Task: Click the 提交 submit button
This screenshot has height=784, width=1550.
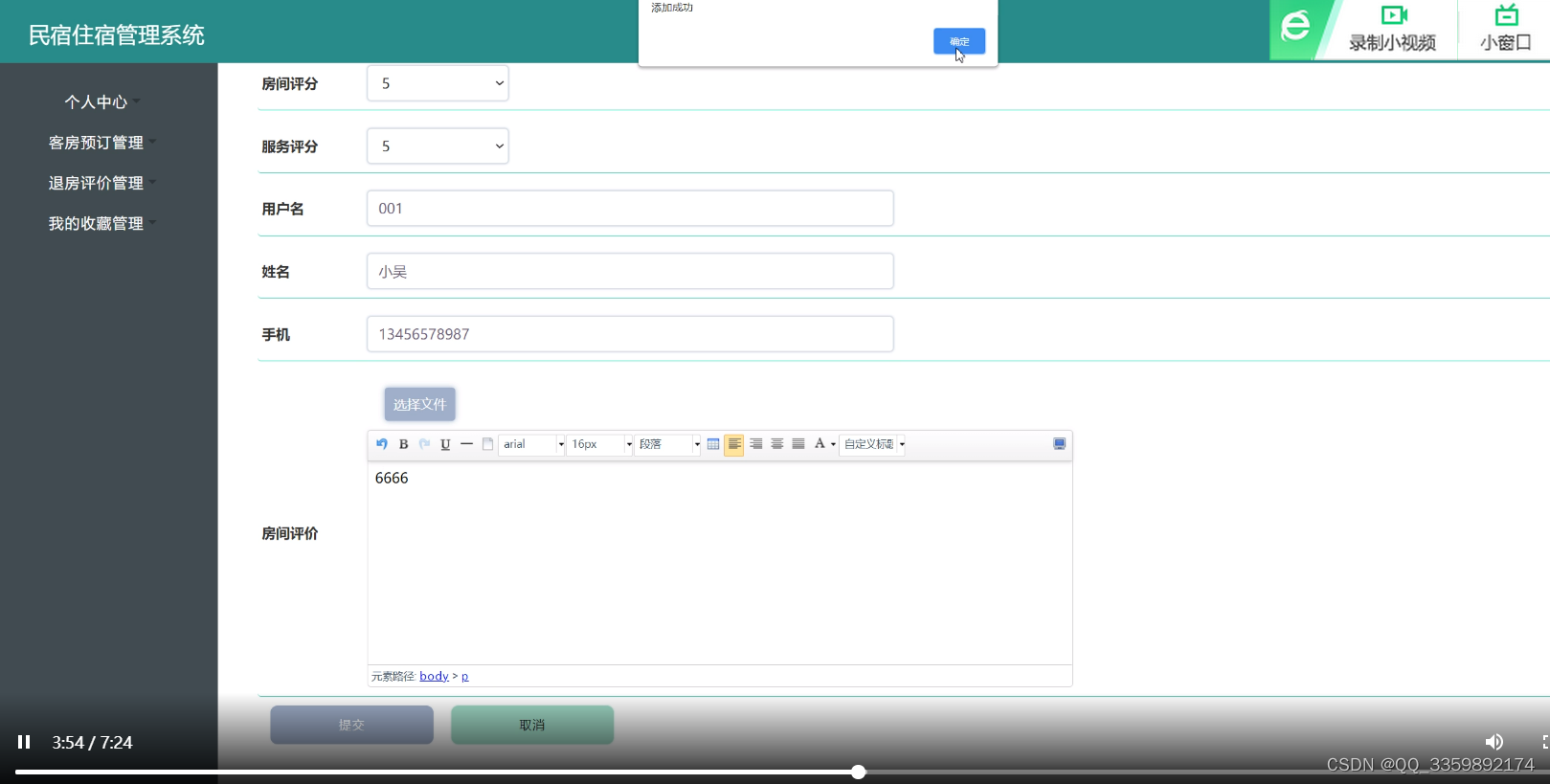Action: [x=351, y=725]
